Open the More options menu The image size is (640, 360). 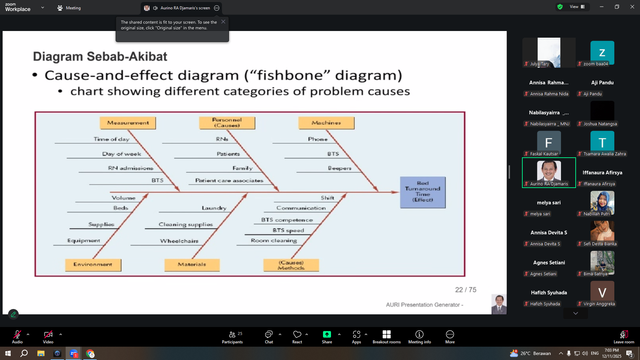[450, 337]
